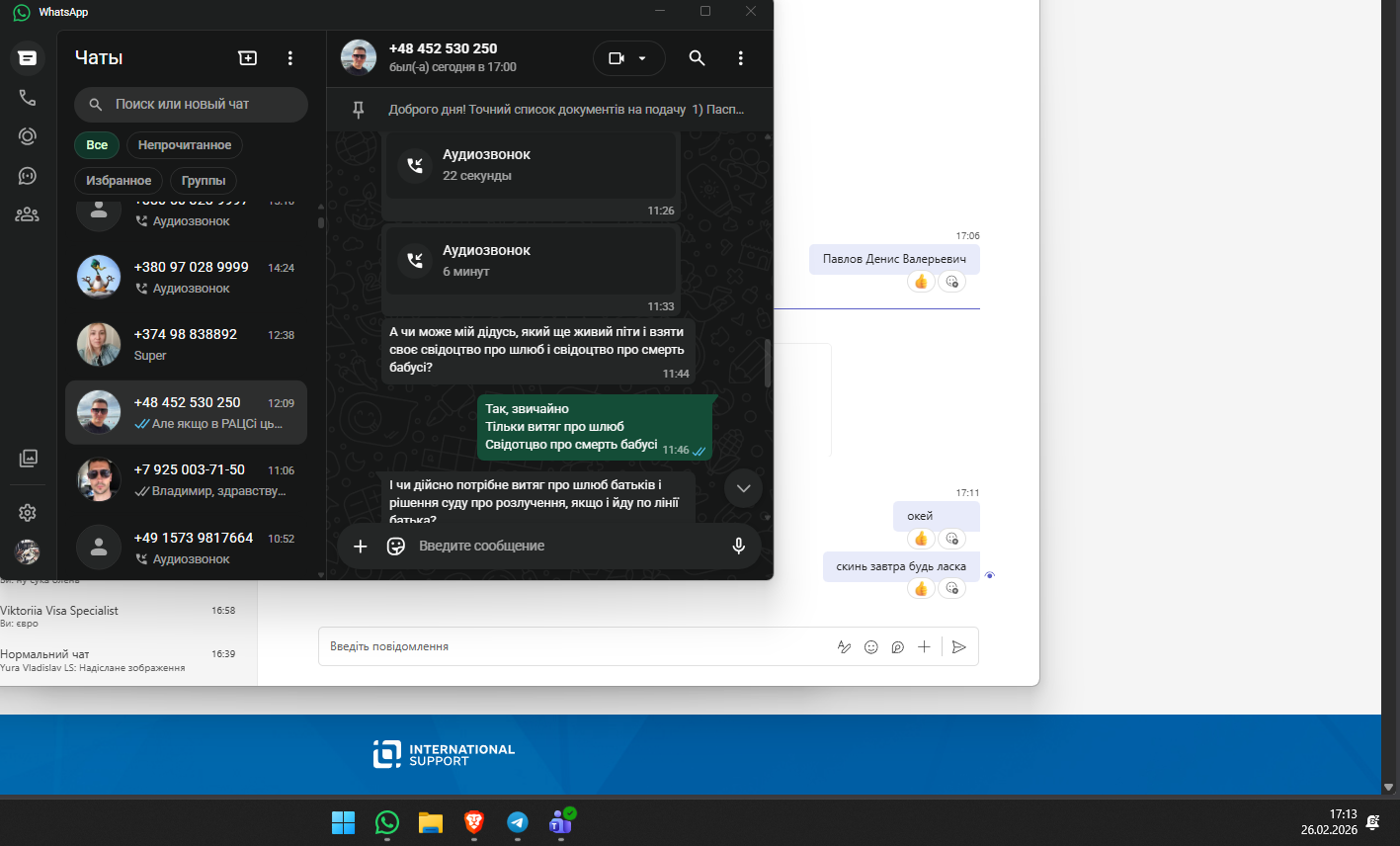Select the 'Непрочитанное' chat filter
The image size is (1400, 846).
tap(185, 145)
